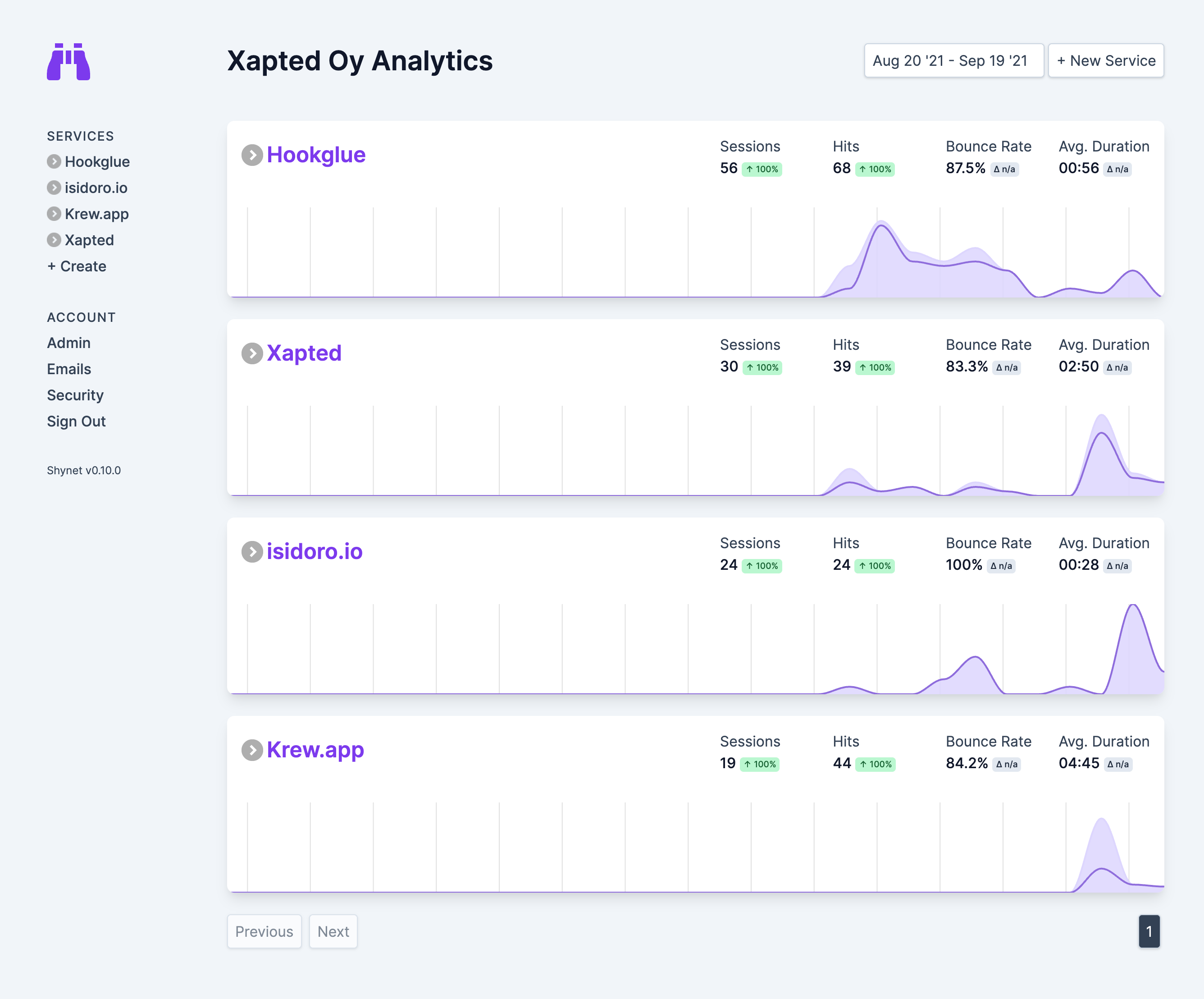Click Sign Out in the sidebar
The height and width of the screenshot is (999, 1204).
tap(76, 422)
